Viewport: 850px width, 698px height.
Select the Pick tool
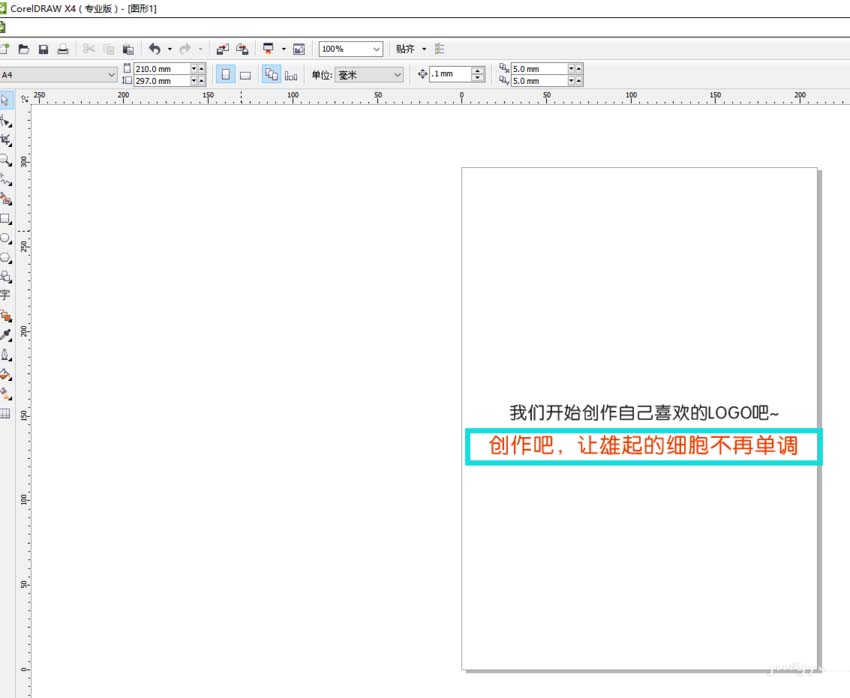tap(8, 99)
